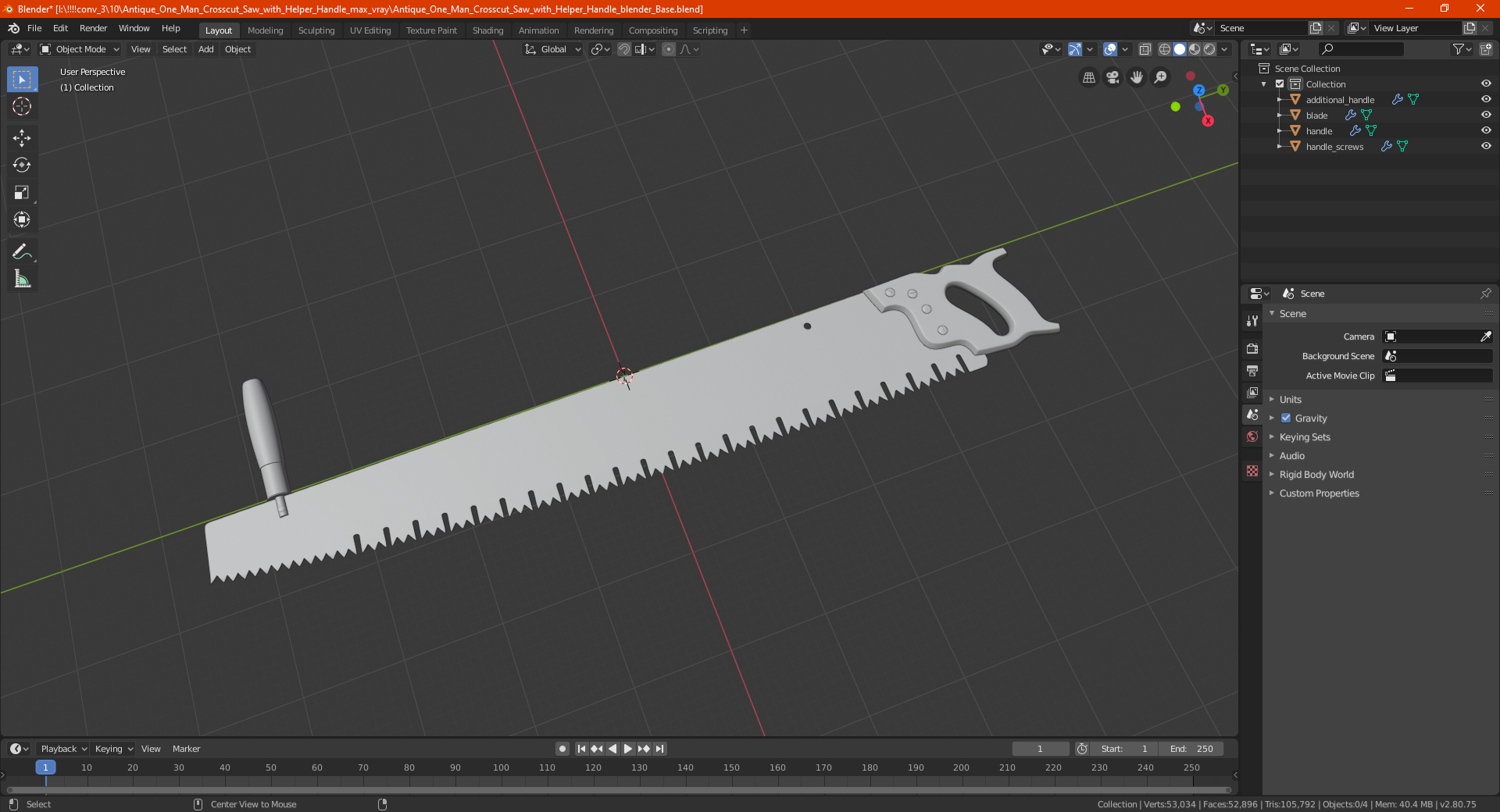1500x812 pixels.
Task: Open the Output properties tab
Action: tap(1252, 370)
